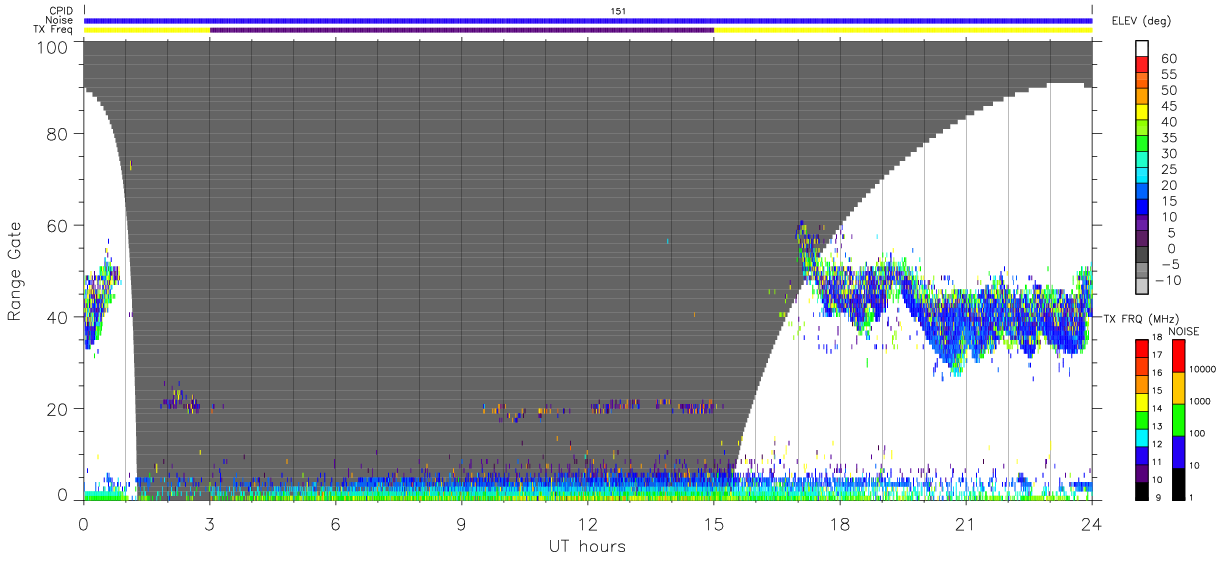Click the 9 tick label on UT axis
1228x567 pixels.
(462, 524)
